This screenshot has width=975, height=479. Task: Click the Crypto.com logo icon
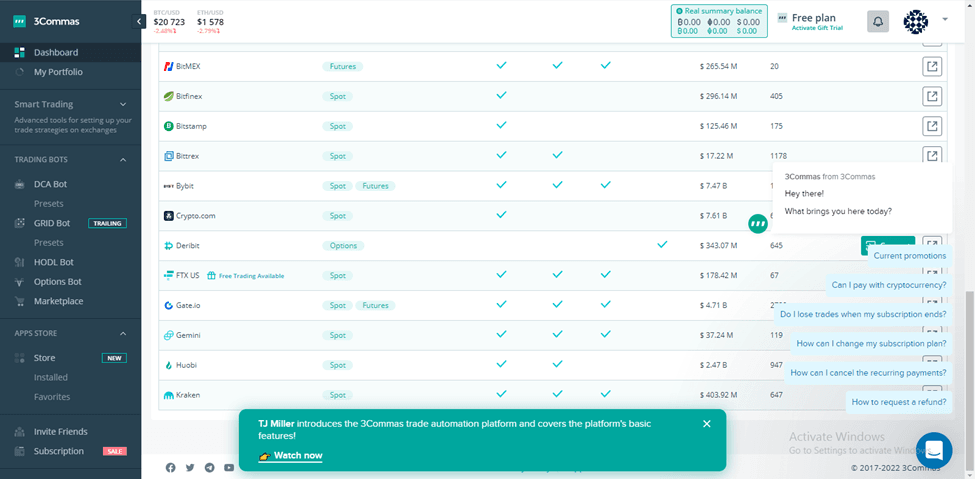coord(168,216)
